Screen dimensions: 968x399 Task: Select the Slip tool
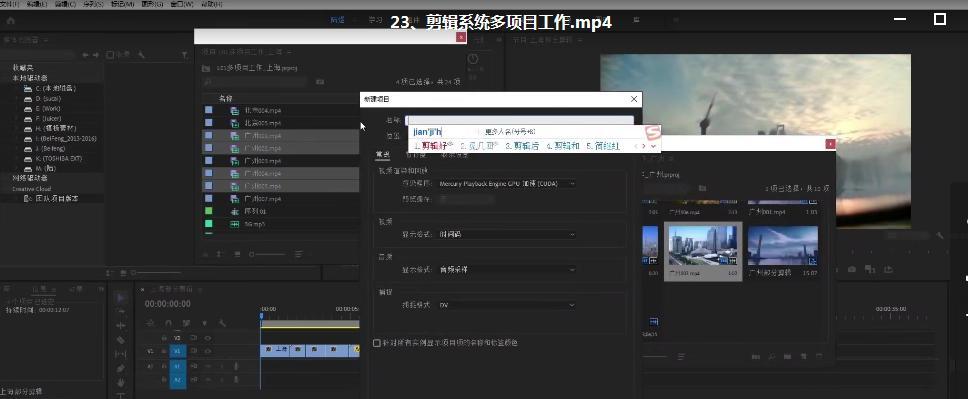[x=121, y=354]
